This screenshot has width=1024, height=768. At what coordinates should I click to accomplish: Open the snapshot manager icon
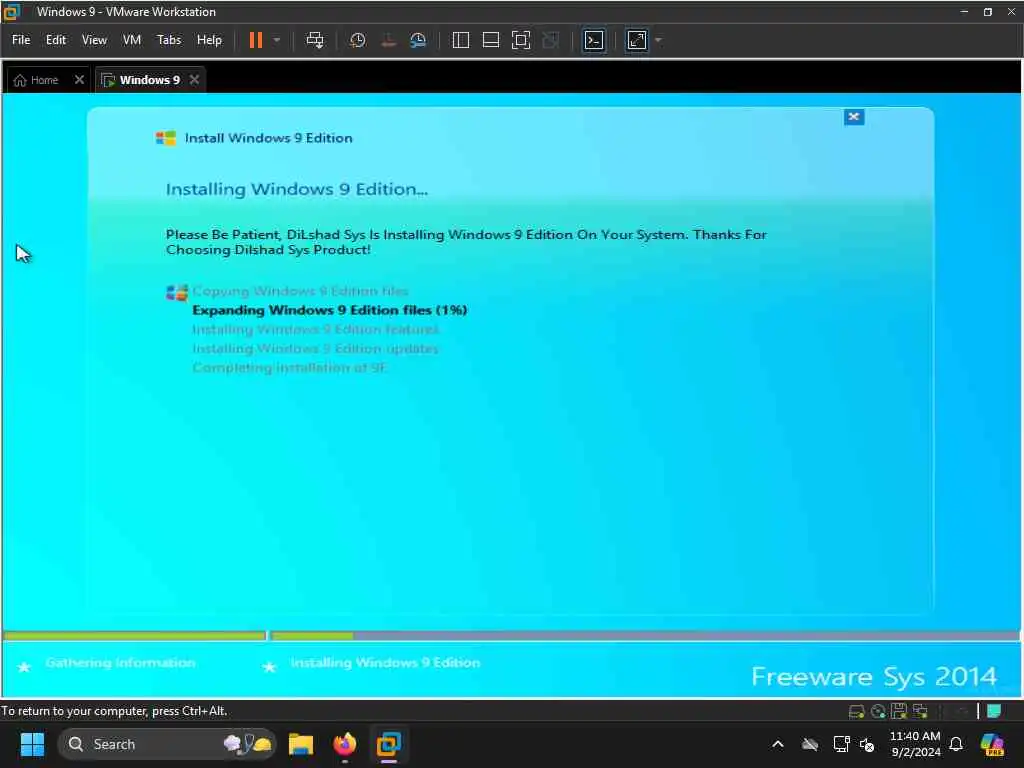point(418,40)
